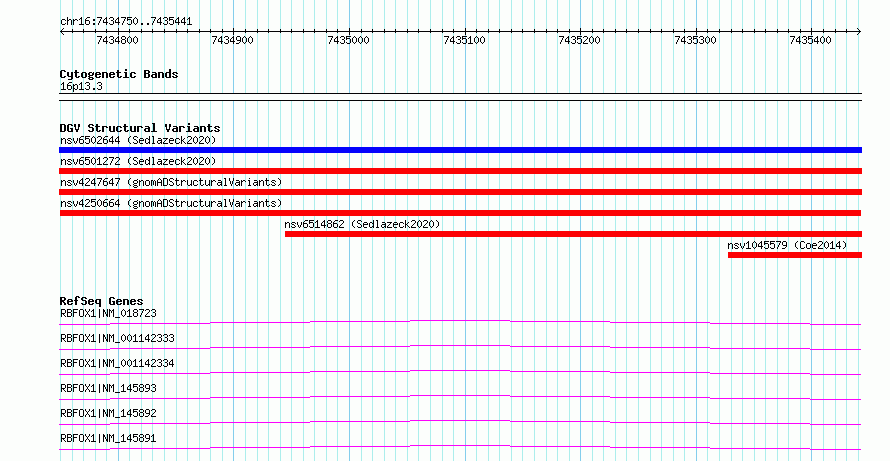
Task: Click the magenta NM_018723 transcript line
Action: coord(460,322)
